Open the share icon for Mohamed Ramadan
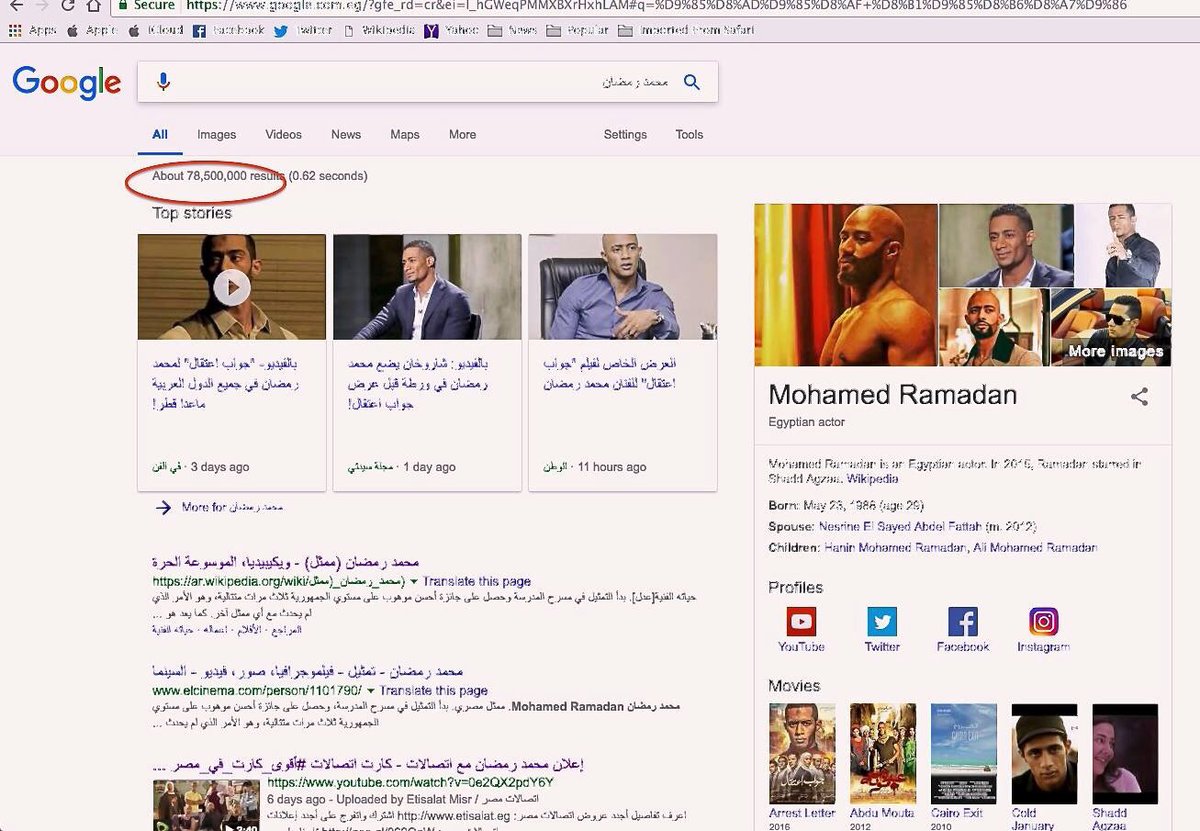The image size is (1200, 831). click(x=1139, y=397)
